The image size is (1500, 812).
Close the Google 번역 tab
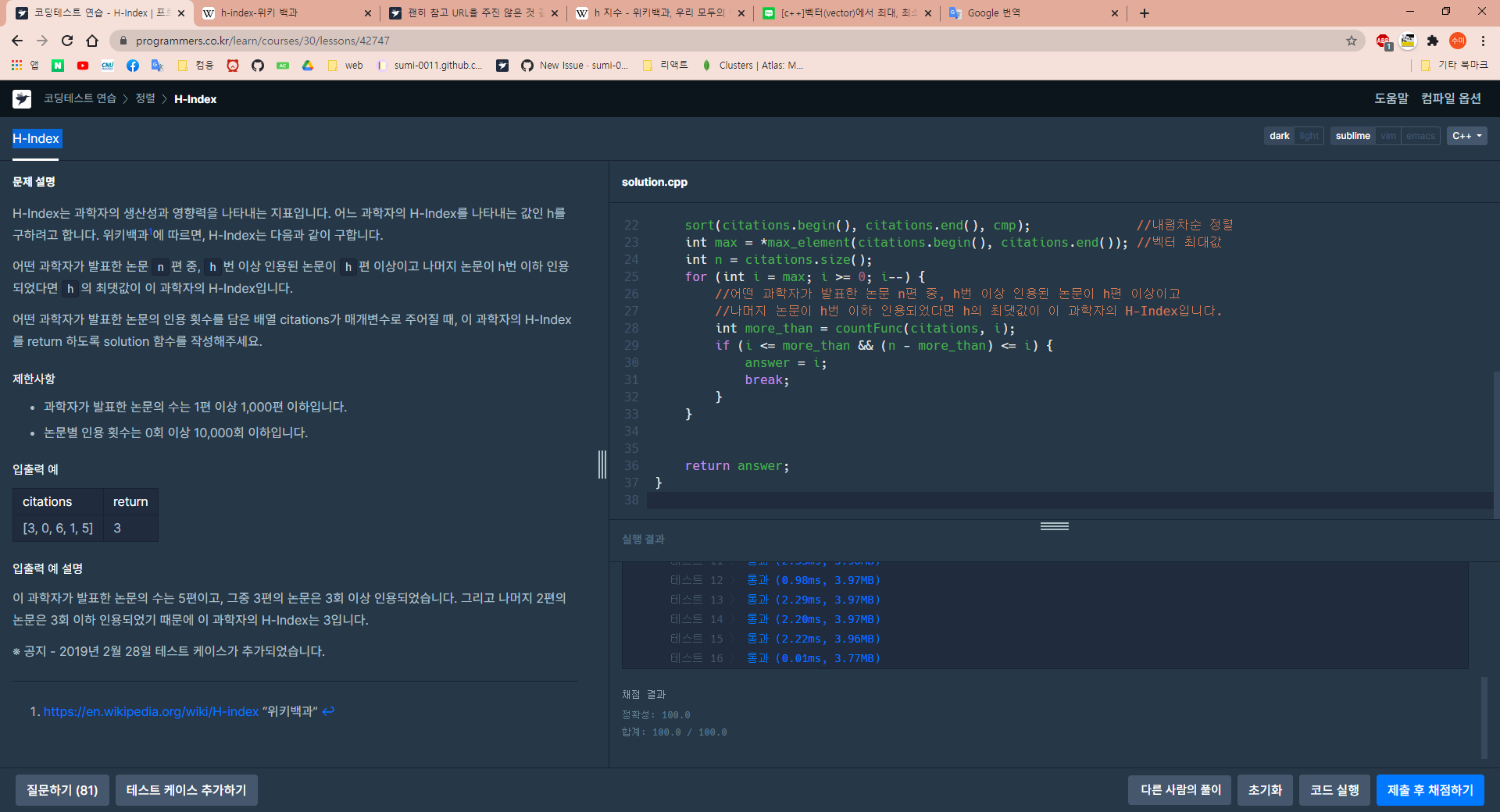[x=1115, y=13]
